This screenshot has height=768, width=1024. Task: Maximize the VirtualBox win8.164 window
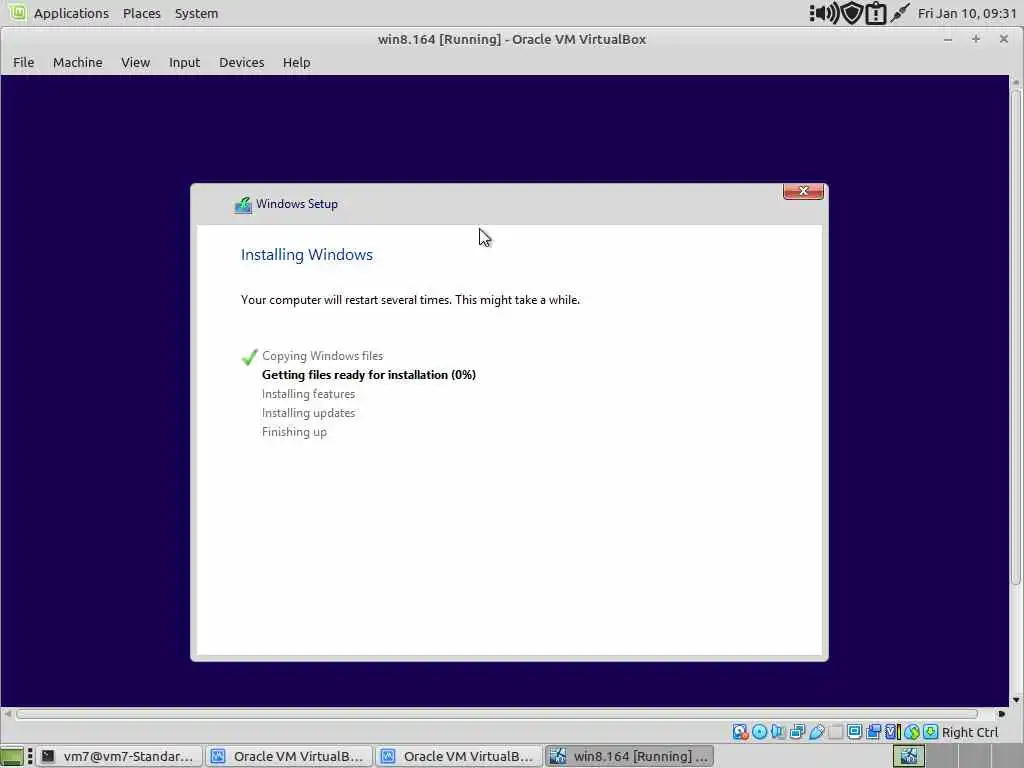point(976,39)
